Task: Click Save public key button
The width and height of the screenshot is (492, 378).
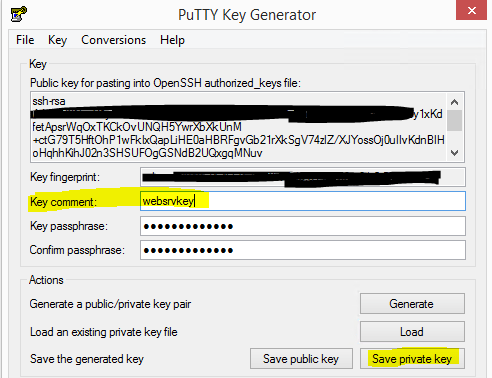Action: point(301,359)
